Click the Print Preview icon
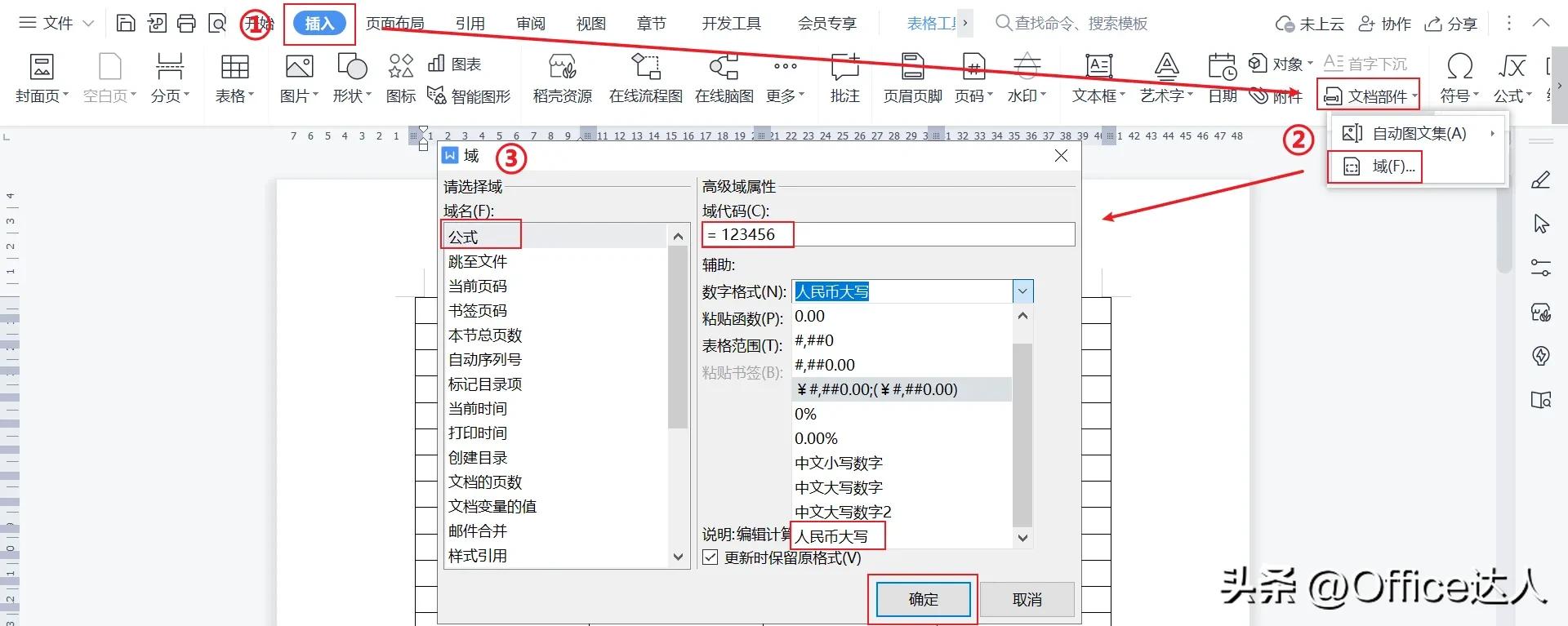The width and height of the screenshot is (1568, 626). click(216, 23)
